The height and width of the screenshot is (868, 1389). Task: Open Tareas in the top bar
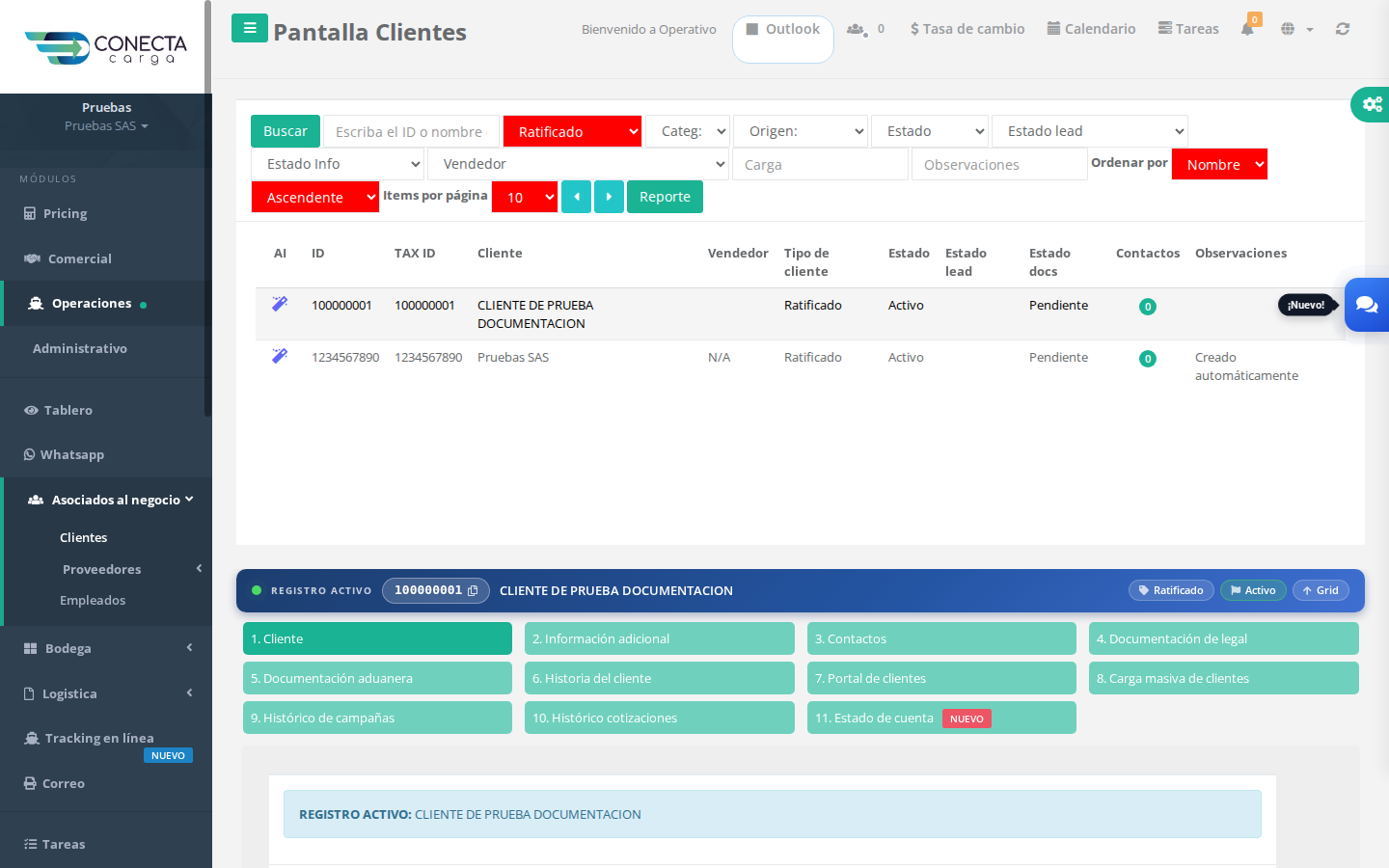point(1188,29)
